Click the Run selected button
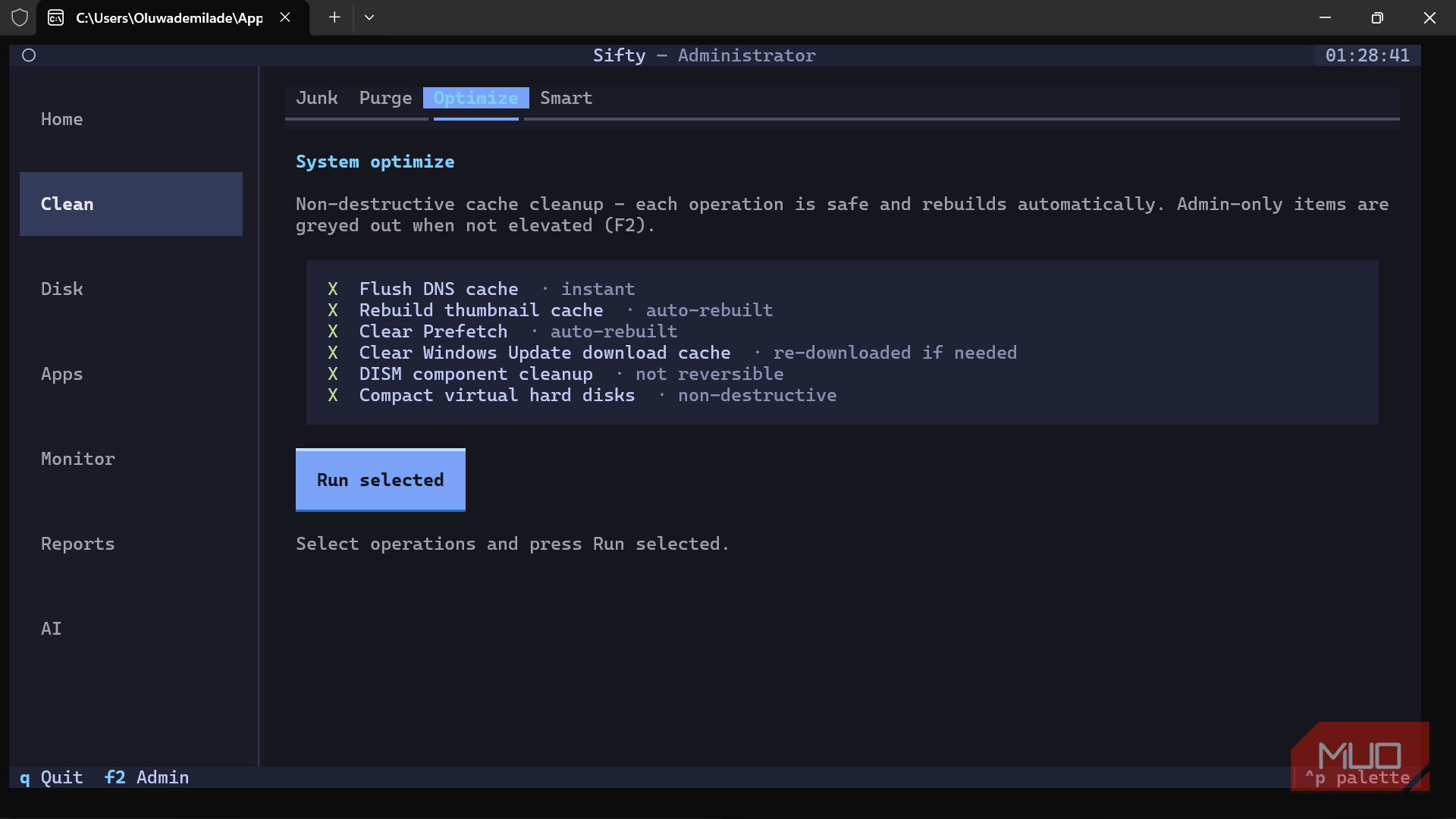Screen dimensions: 1456x819 pos(381,480)
